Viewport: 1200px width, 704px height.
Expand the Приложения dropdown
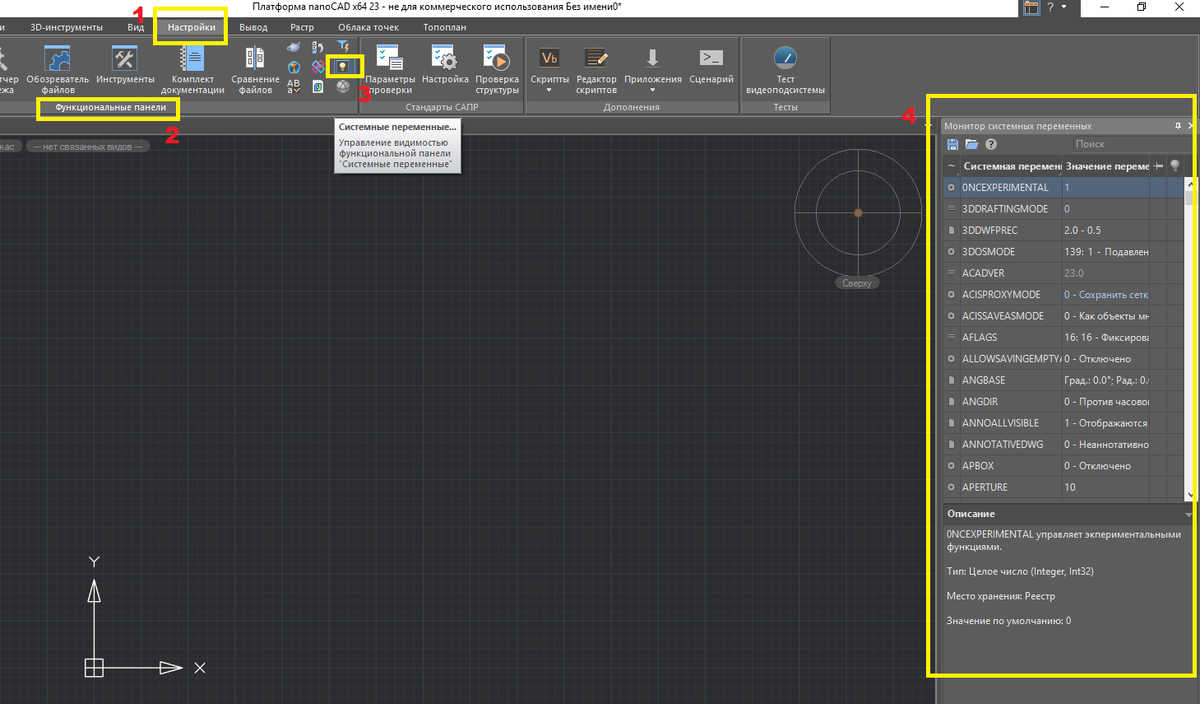pos(652,90)
